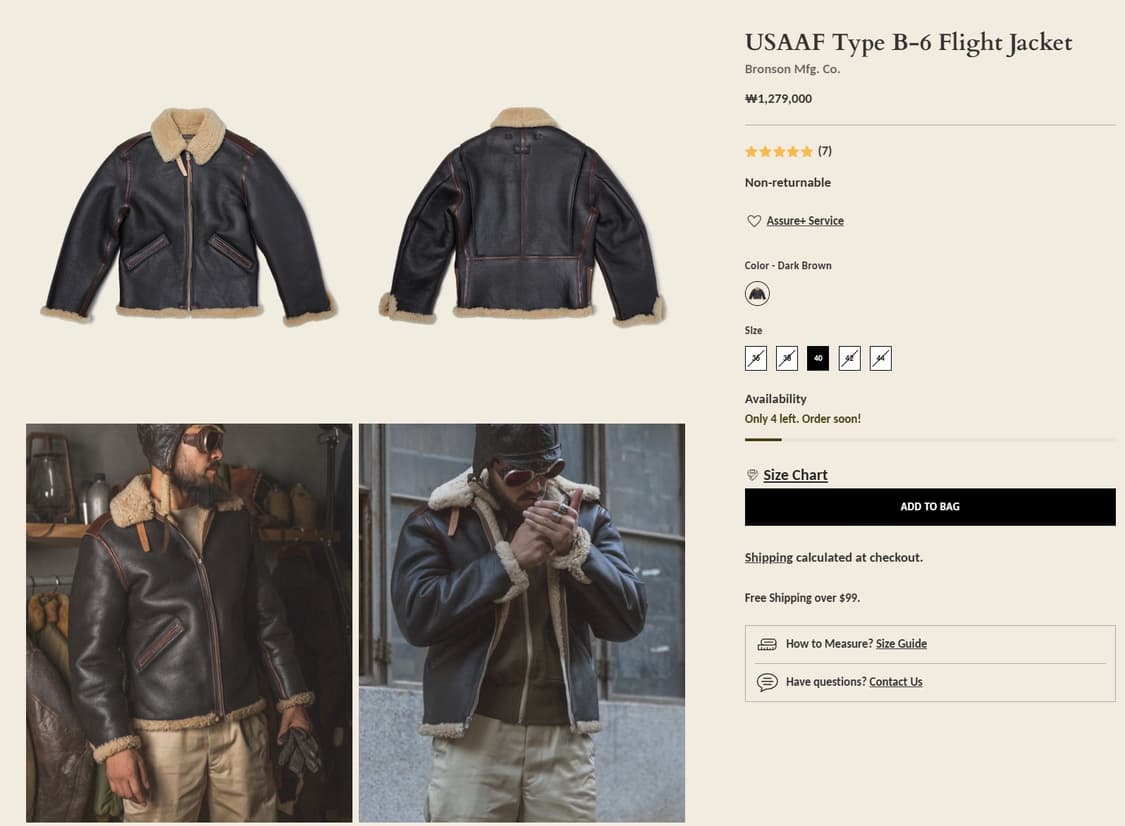Viewport: 1125px width, 826px height.
Task: Click the (7) review count
Action: click(825, 151)
